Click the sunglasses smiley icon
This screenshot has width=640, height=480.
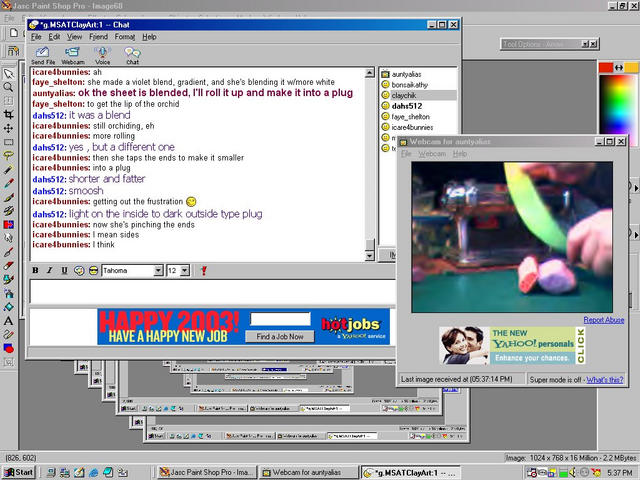[93, 271]
